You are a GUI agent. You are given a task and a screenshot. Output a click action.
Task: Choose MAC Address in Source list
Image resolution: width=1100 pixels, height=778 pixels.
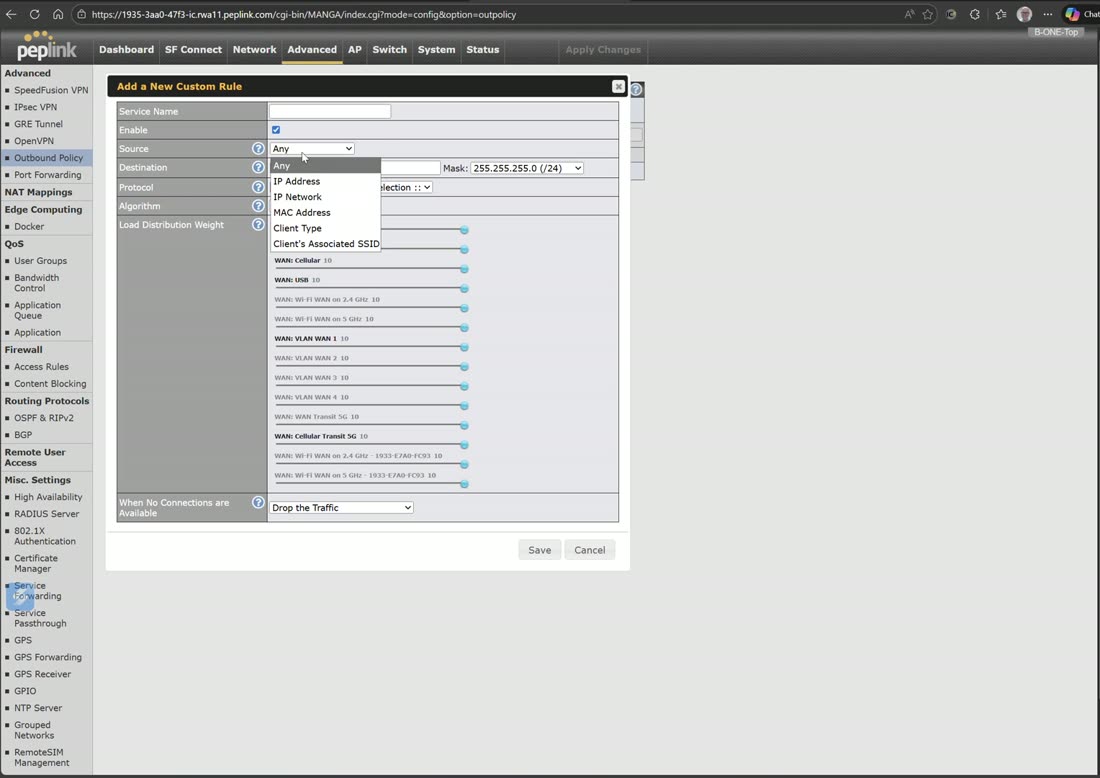pos(326,213)
